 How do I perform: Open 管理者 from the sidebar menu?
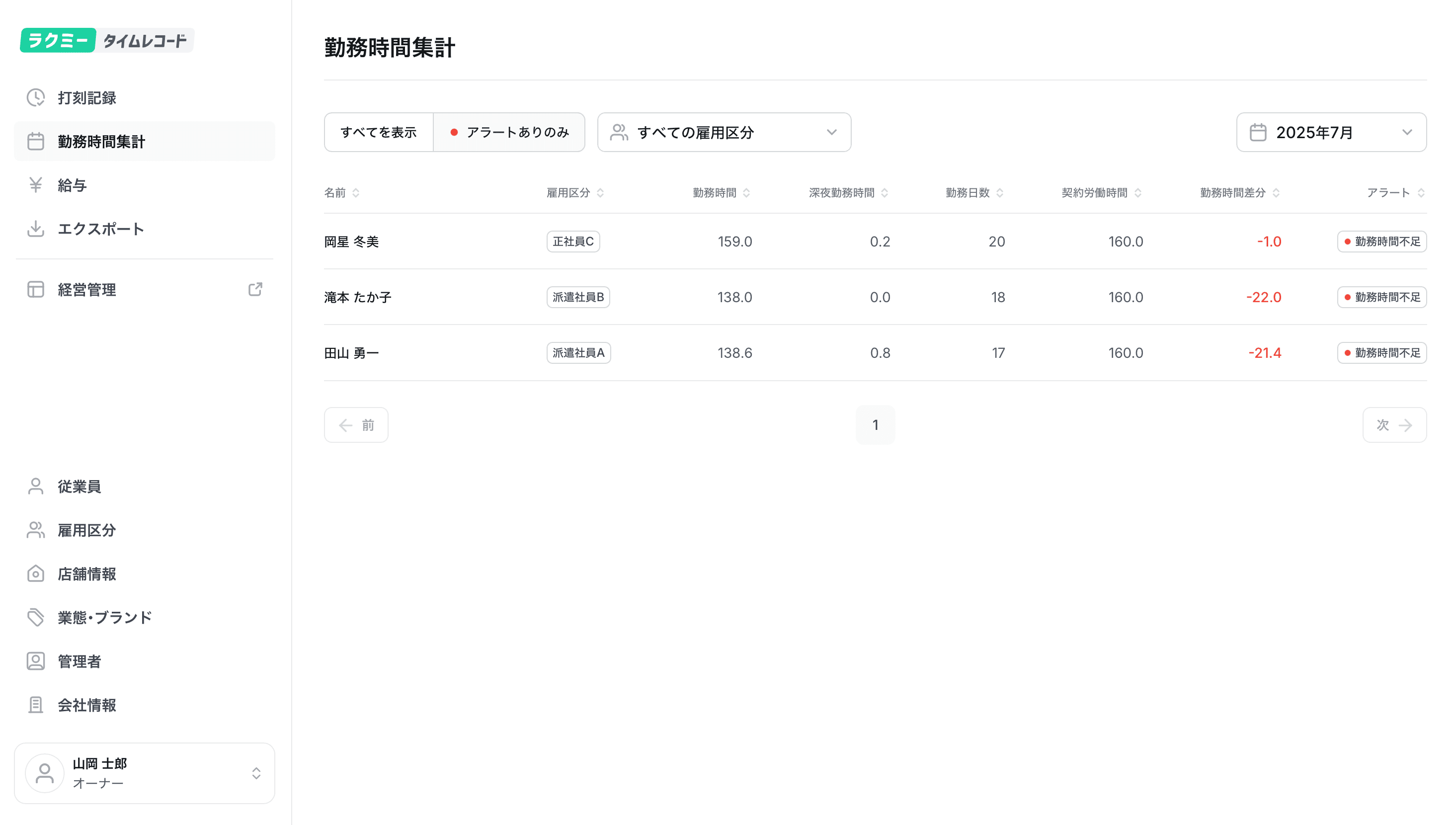80,660
